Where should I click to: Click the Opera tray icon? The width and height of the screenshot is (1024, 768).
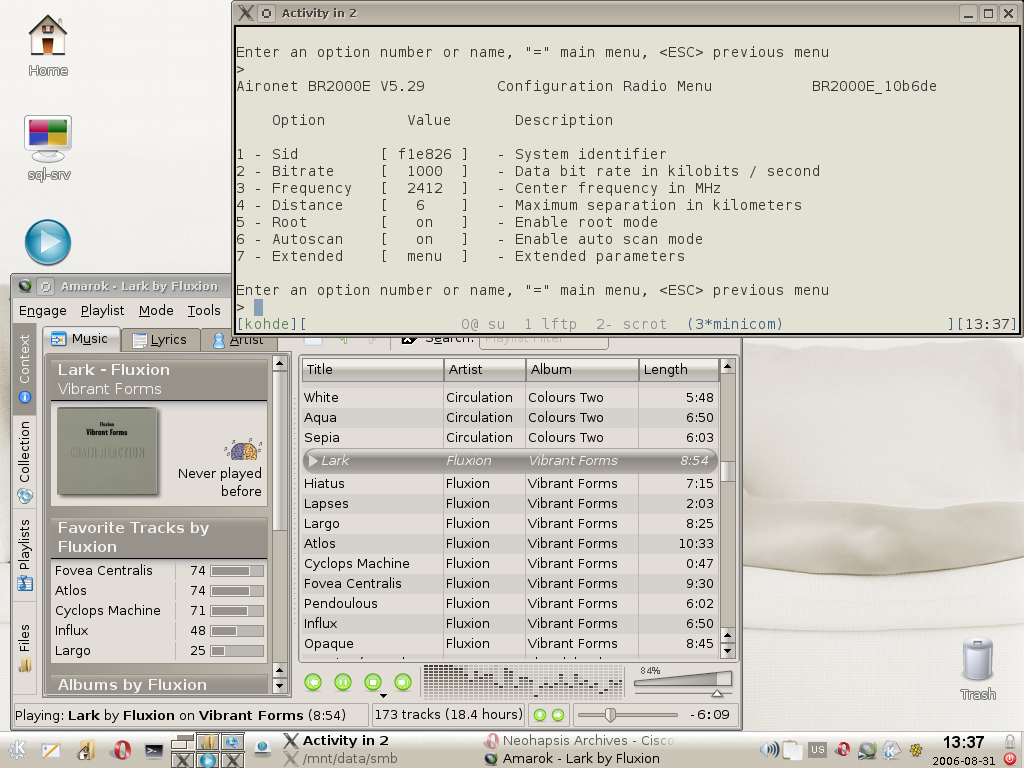point(842,750)
